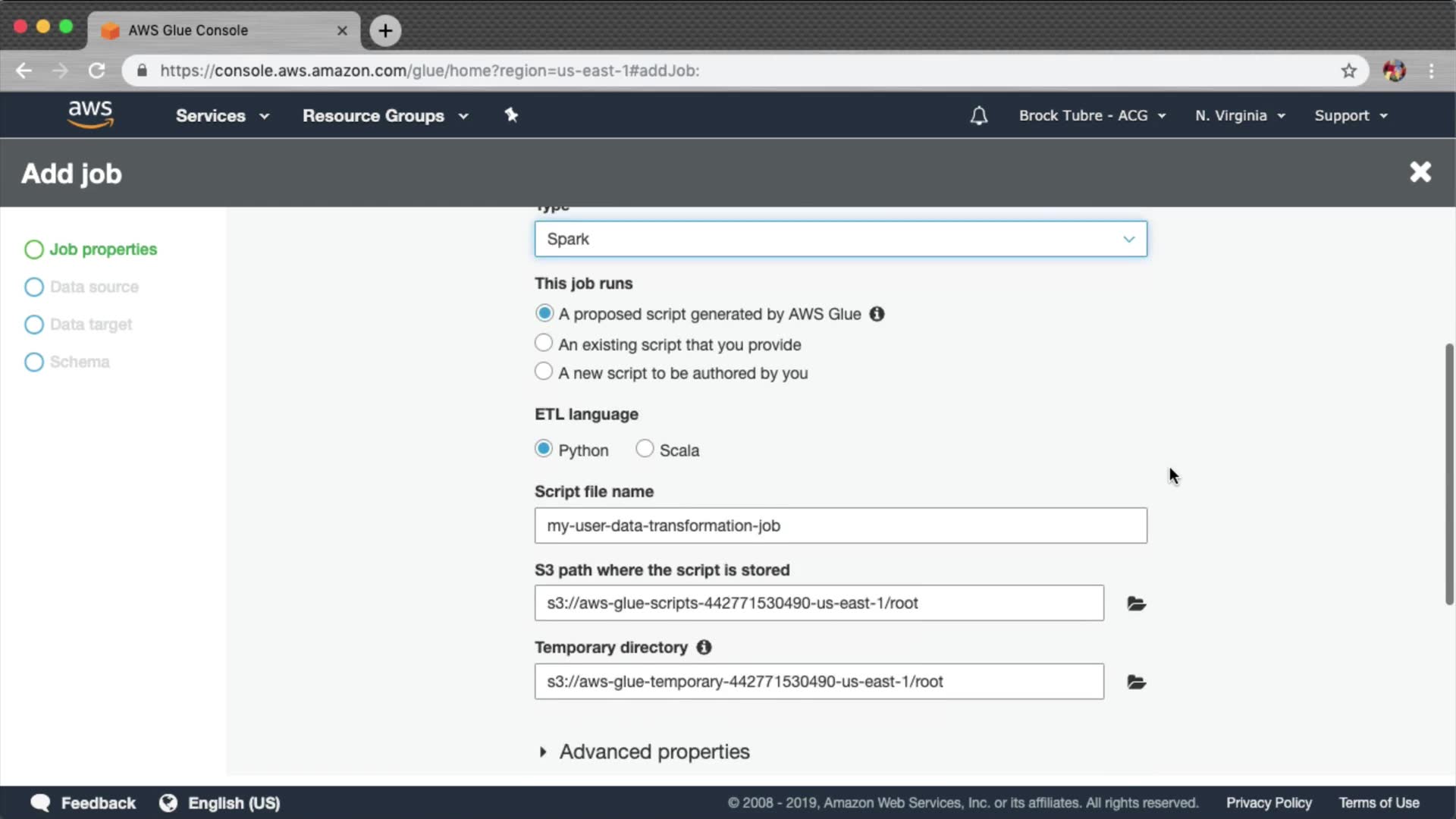Screen dimensions: 1456x819
Task: Open the Spark type dropdown
Action: pyautogui.click(x=840, y=239)
